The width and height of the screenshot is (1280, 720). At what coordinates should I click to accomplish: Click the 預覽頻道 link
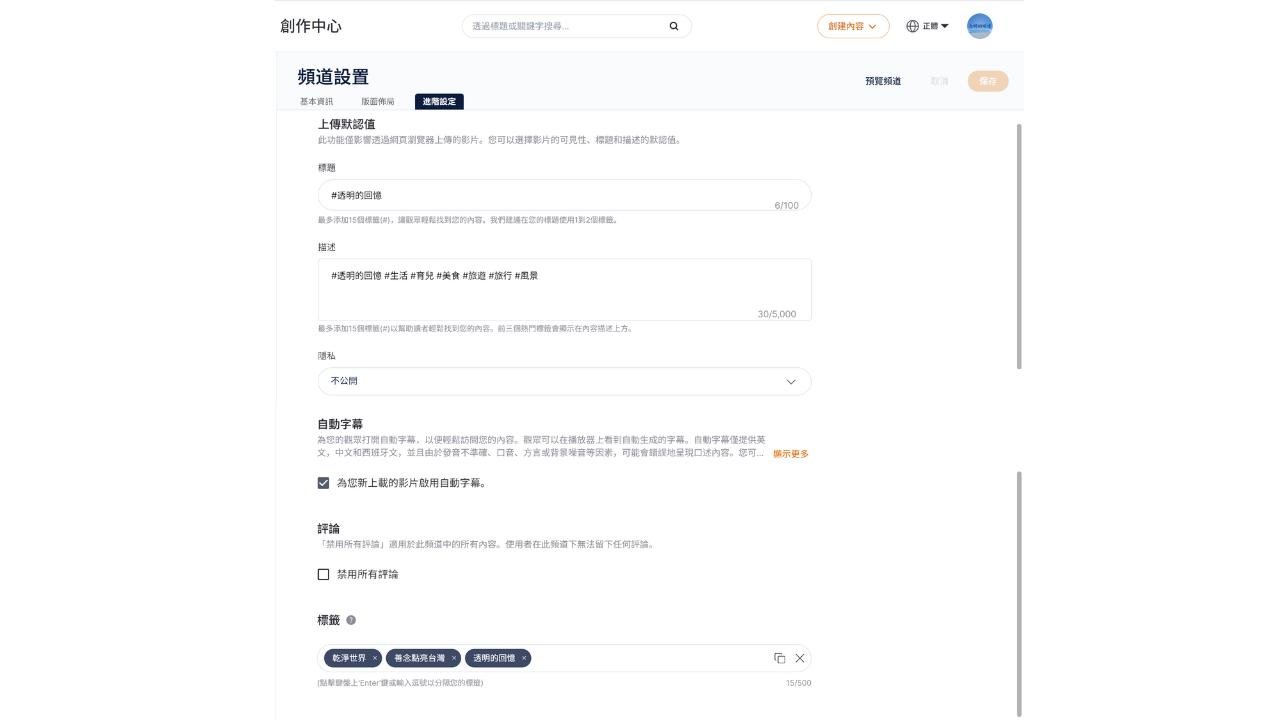[x=883, y=81]
